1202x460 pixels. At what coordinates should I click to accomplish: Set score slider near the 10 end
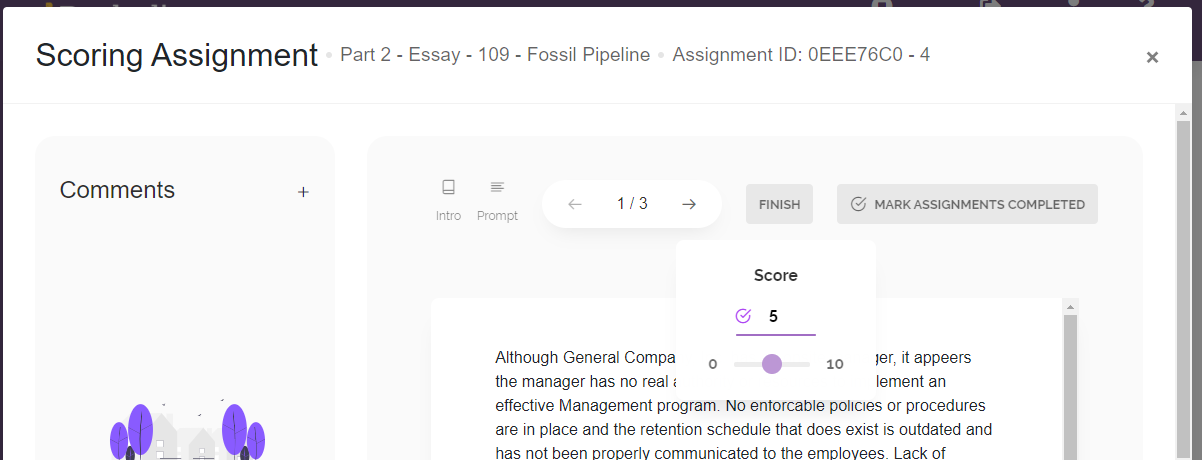806,364
